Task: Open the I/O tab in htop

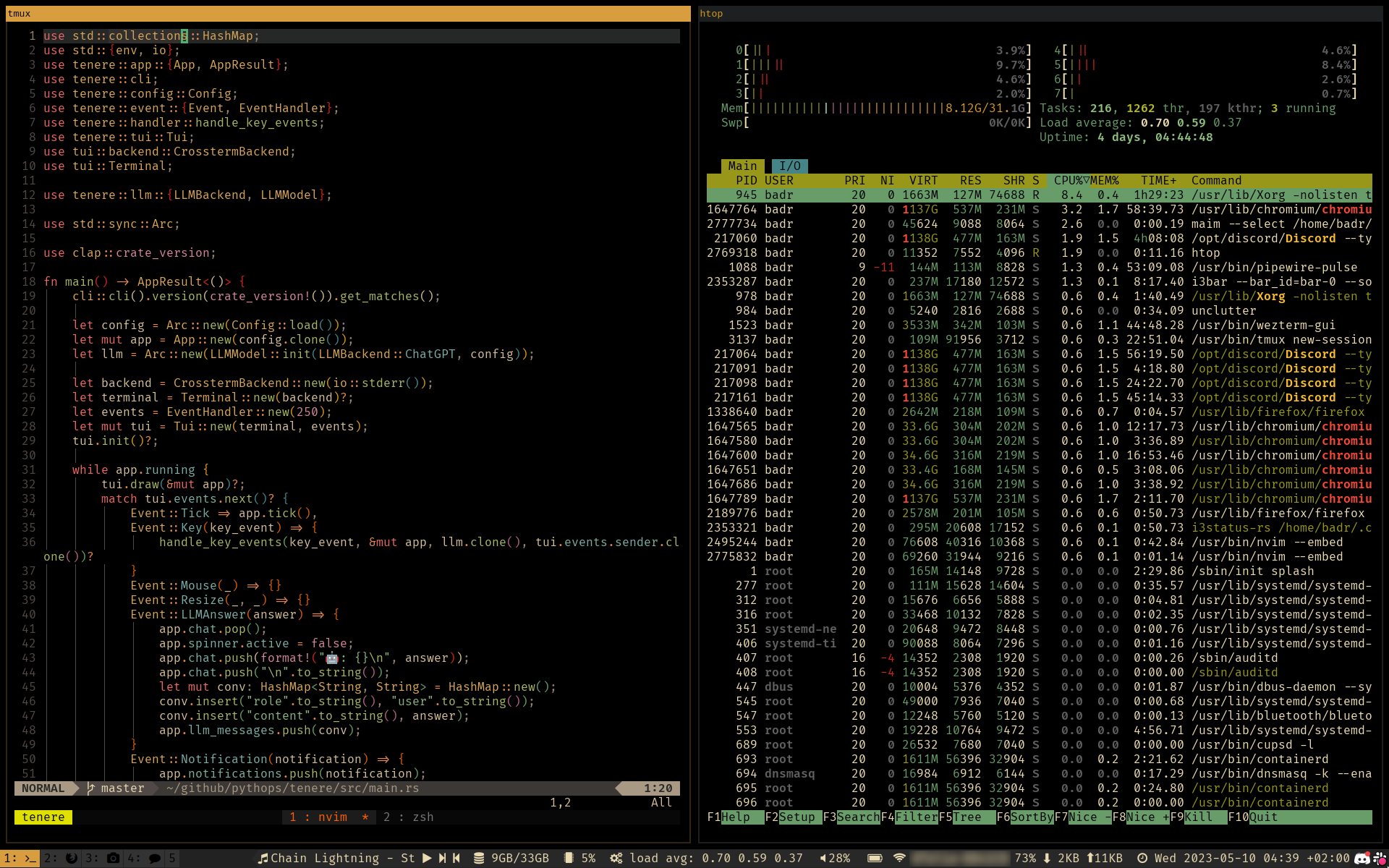Action: pos(789,166)
